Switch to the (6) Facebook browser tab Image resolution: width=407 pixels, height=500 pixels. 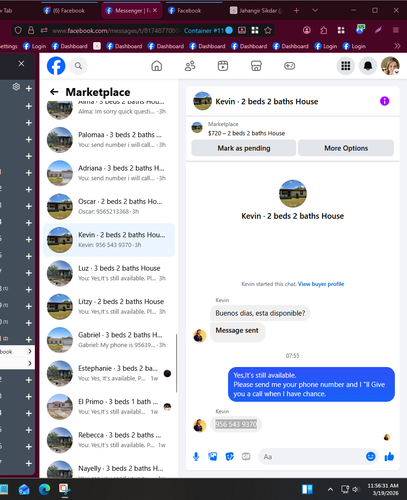point(69,11)
